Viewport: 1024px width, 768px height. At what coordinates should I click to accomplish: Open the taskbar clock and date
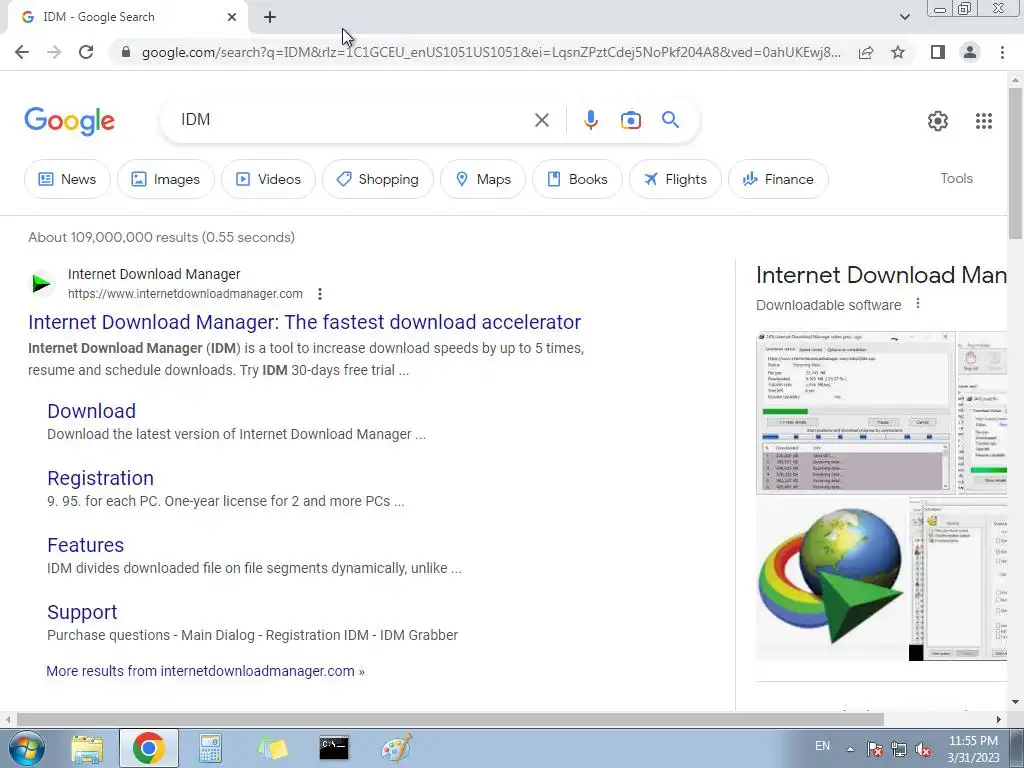[973, 749]
